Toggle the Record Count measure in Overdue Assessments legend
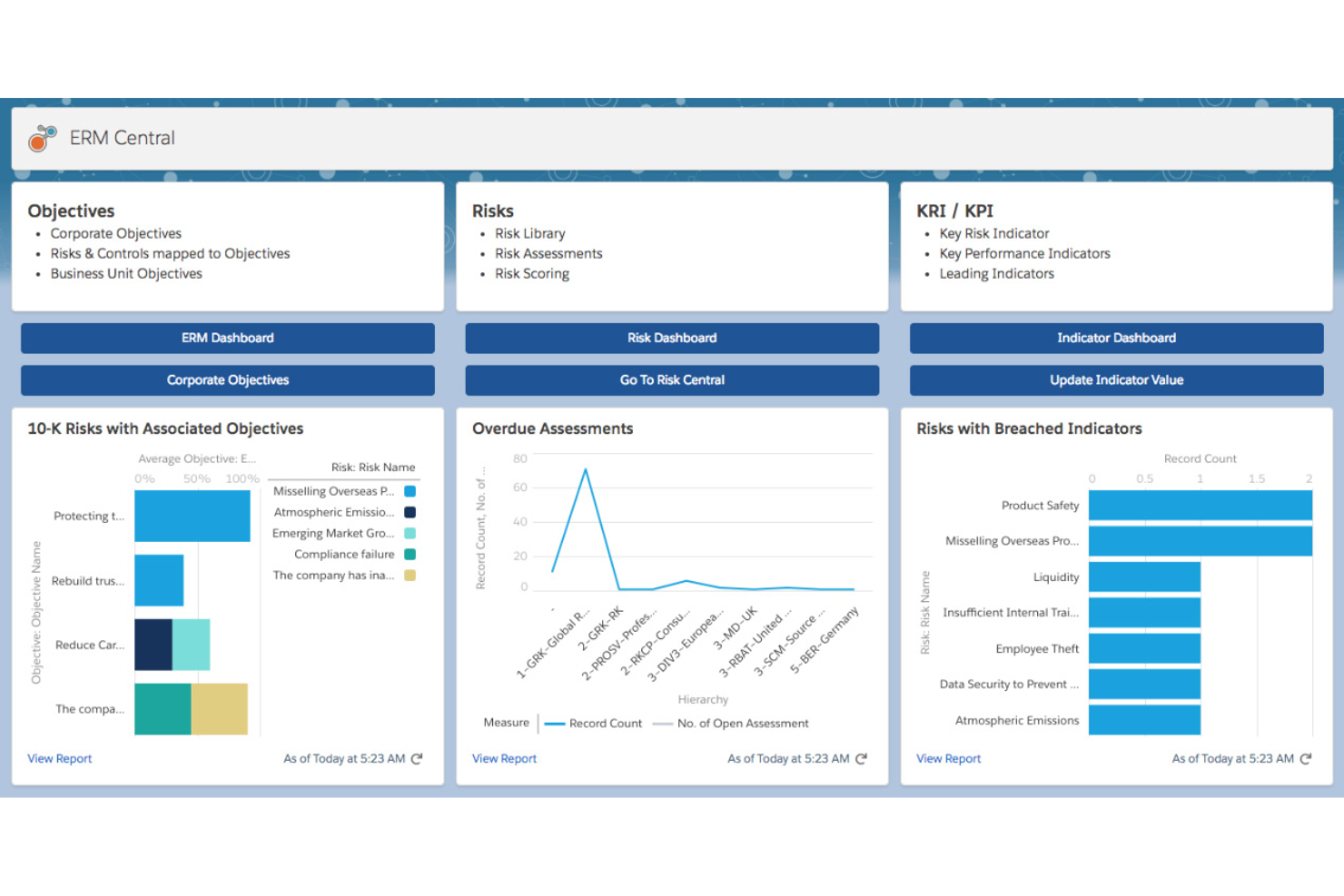The height and width of the screenshot is (896, 1344). pyautogui.click(x=595, y=723)
